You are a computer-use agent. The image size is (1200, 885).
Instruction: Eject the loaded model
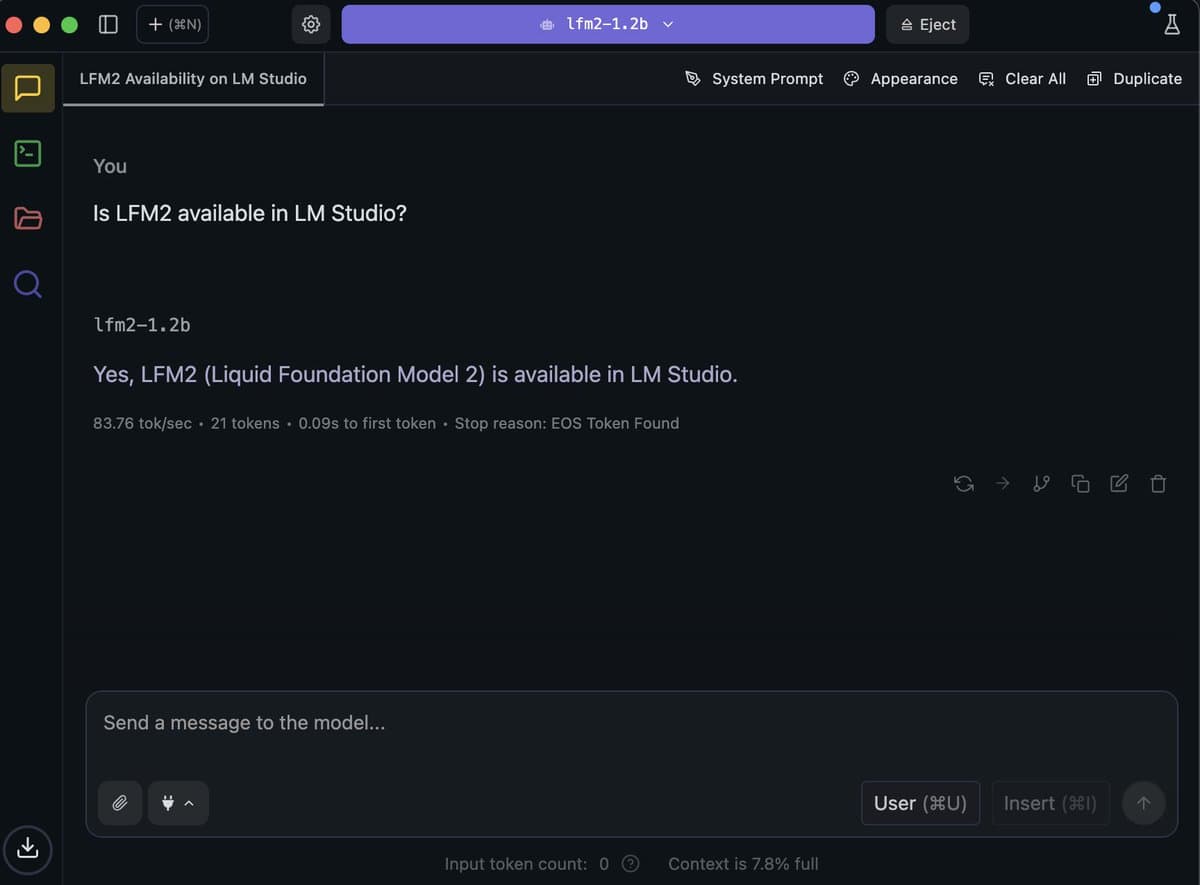pyautogui.click(x=928, y=24)
